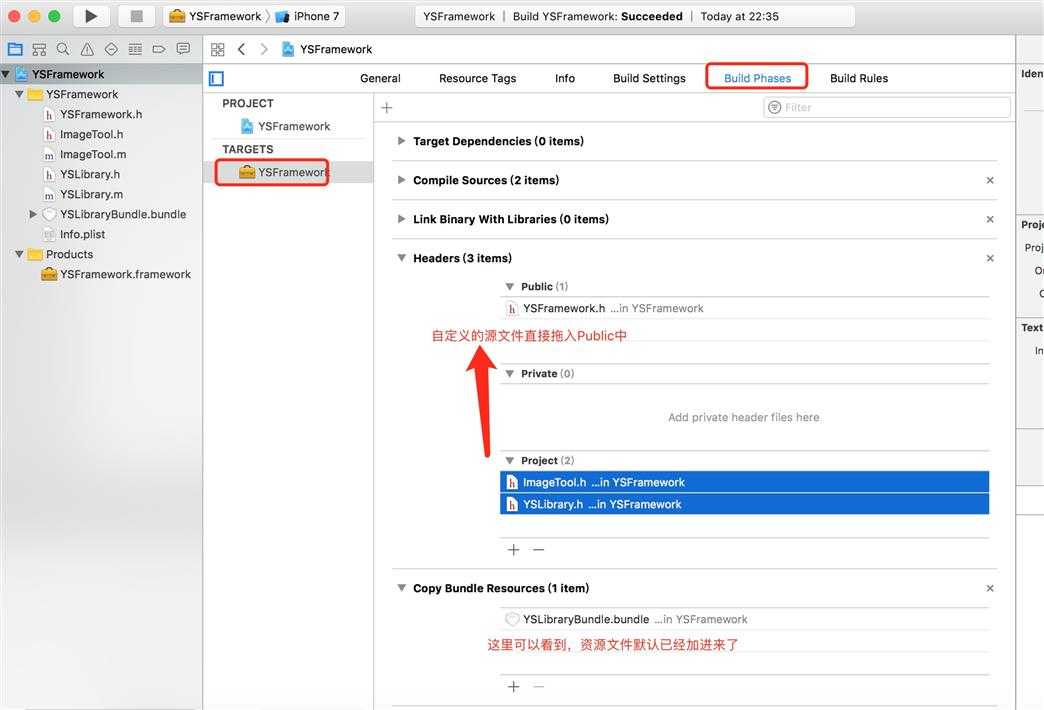Collapse the Project headers group
This screenshot has width=1044, height=710.
(x=509, y=461)
